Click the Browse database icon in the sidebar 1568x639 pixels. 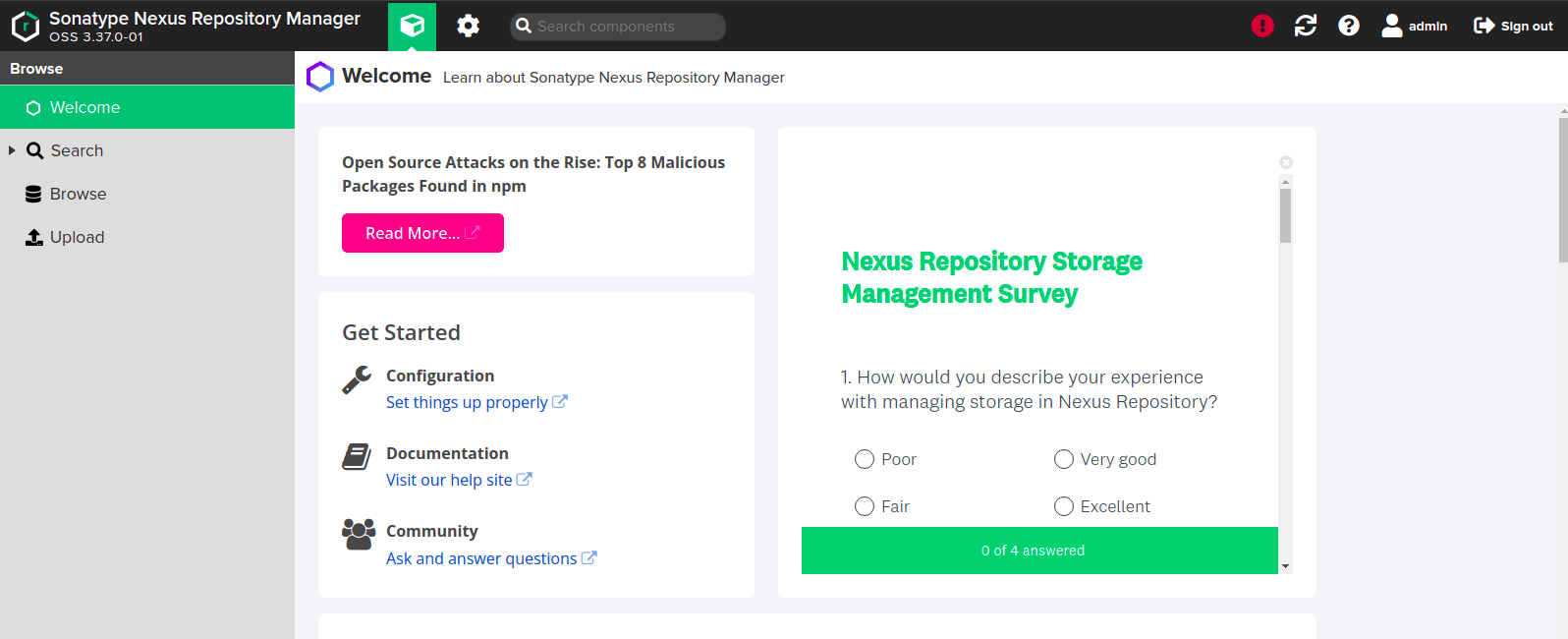tap(33, 194)
